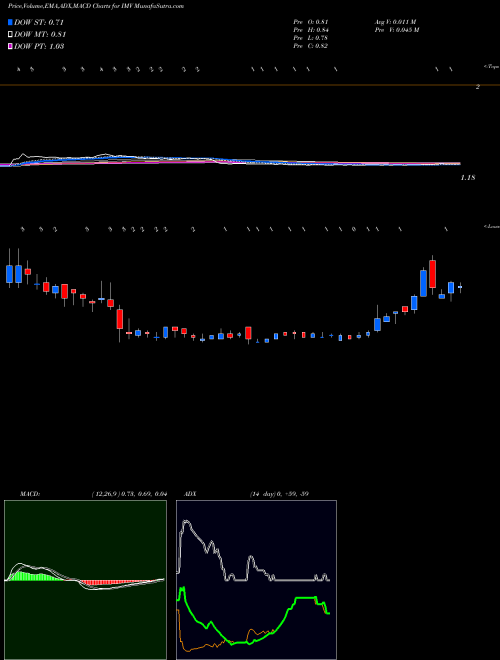Click the 'Pre H: 0.84' high value
This screenshot has height=660, width=500.
click(x=311, y=30)
